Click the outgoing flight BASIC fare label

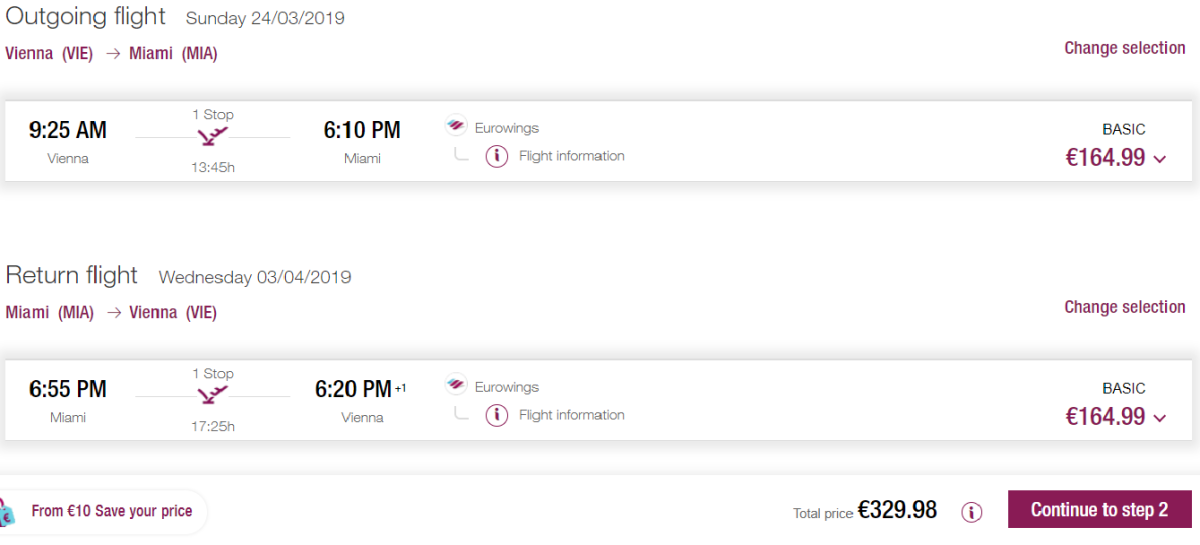[1123, 129]
